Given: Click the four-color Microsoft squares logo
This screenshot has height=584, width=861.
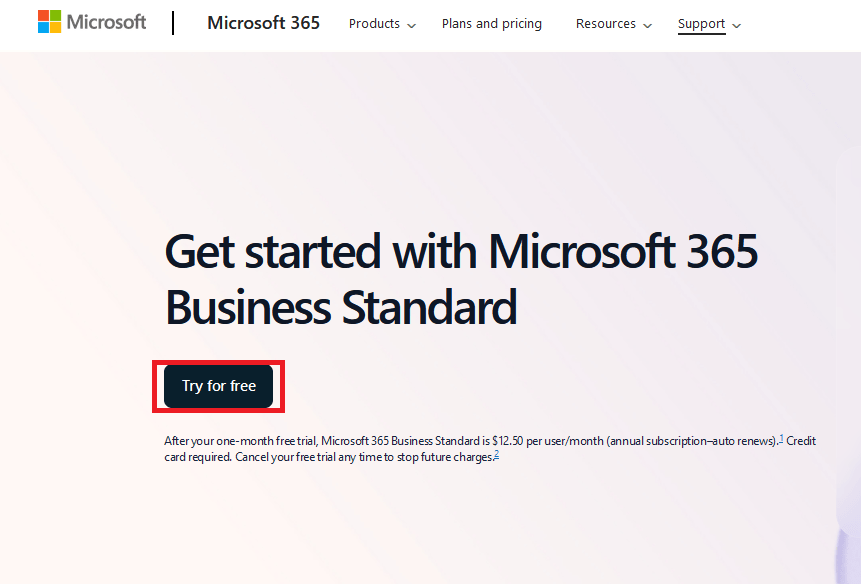Looking at the screenshot, I should (x=49, y=22).
